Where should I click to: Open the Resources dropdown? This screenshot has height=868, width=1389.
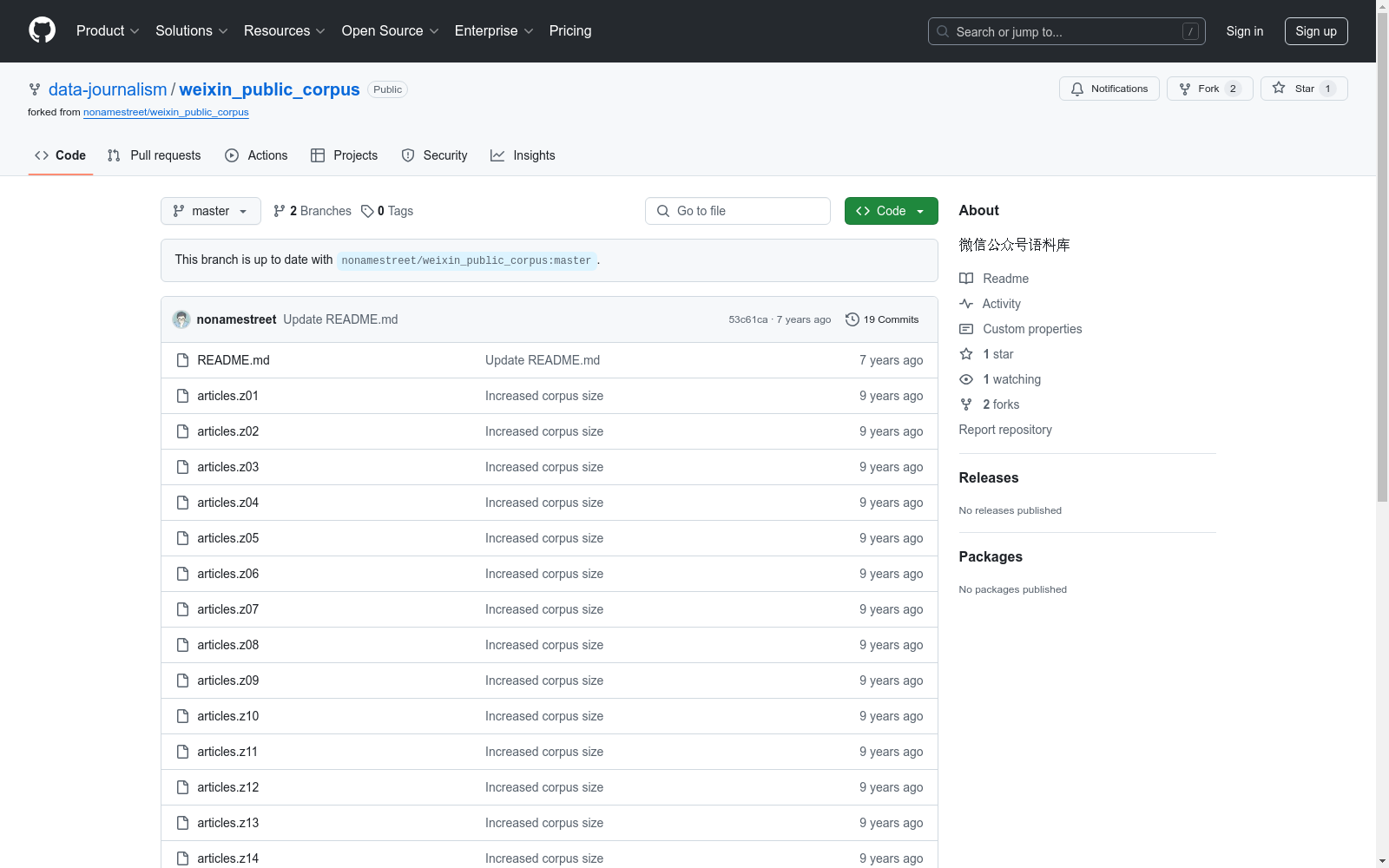click(x=284, y=30)
